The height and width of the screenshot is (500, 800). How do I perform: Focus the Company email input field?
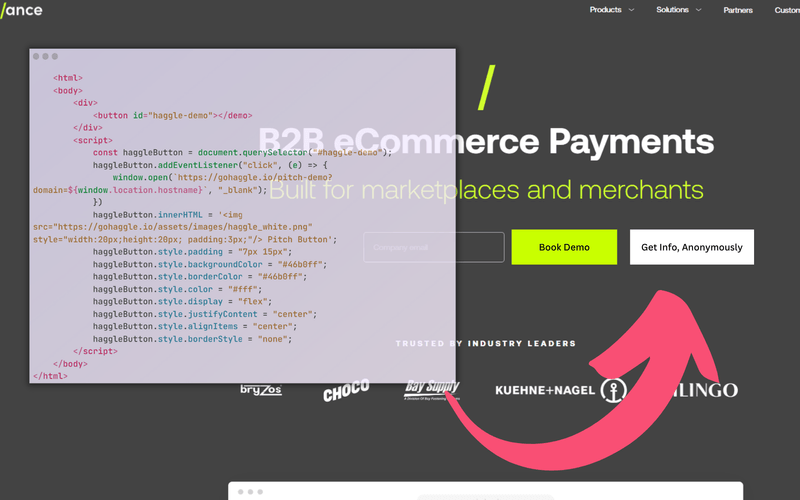[433, 247]
